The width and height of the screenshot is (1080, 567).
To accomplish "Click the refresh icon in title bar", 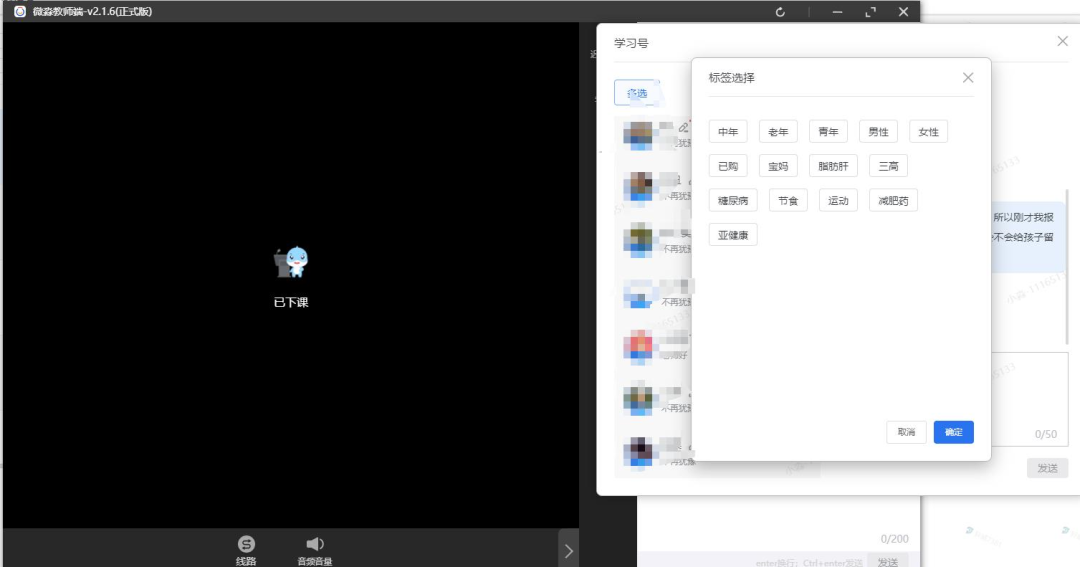I will tap(780, 12).
